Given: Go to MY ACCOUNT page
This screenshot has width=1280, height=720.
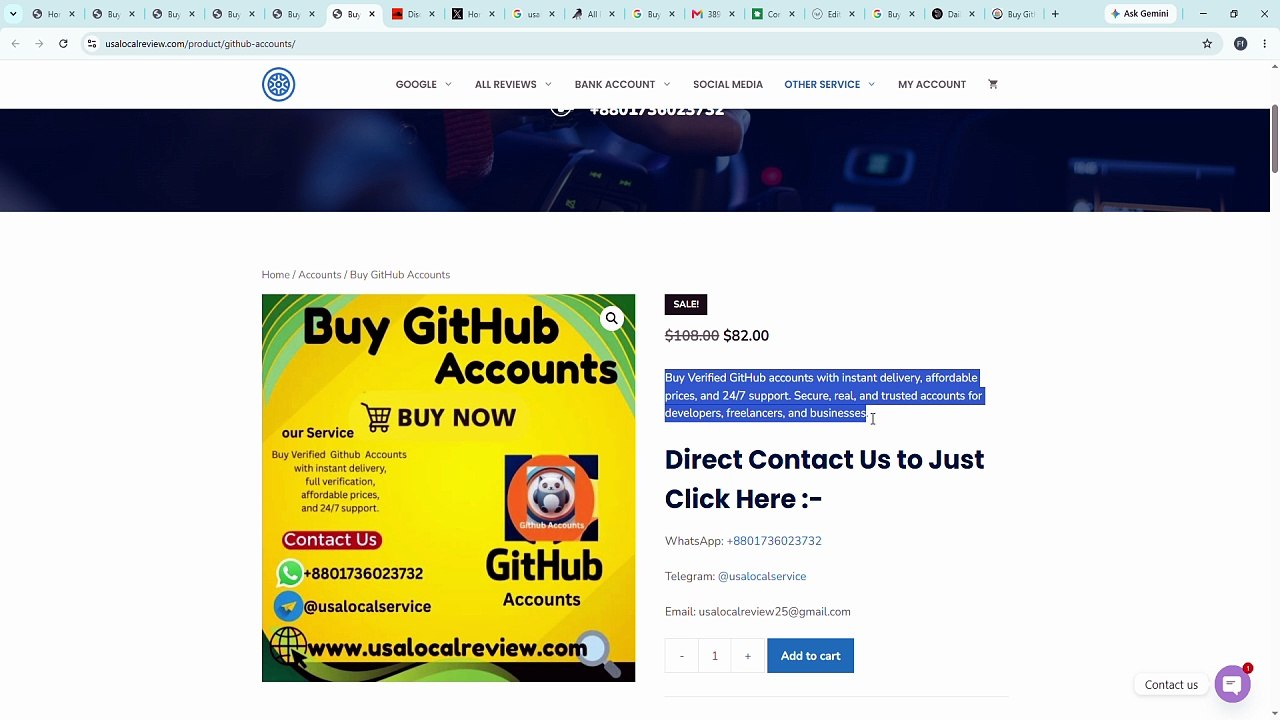Looking at the screenshot, I should (x=932, y=84).
